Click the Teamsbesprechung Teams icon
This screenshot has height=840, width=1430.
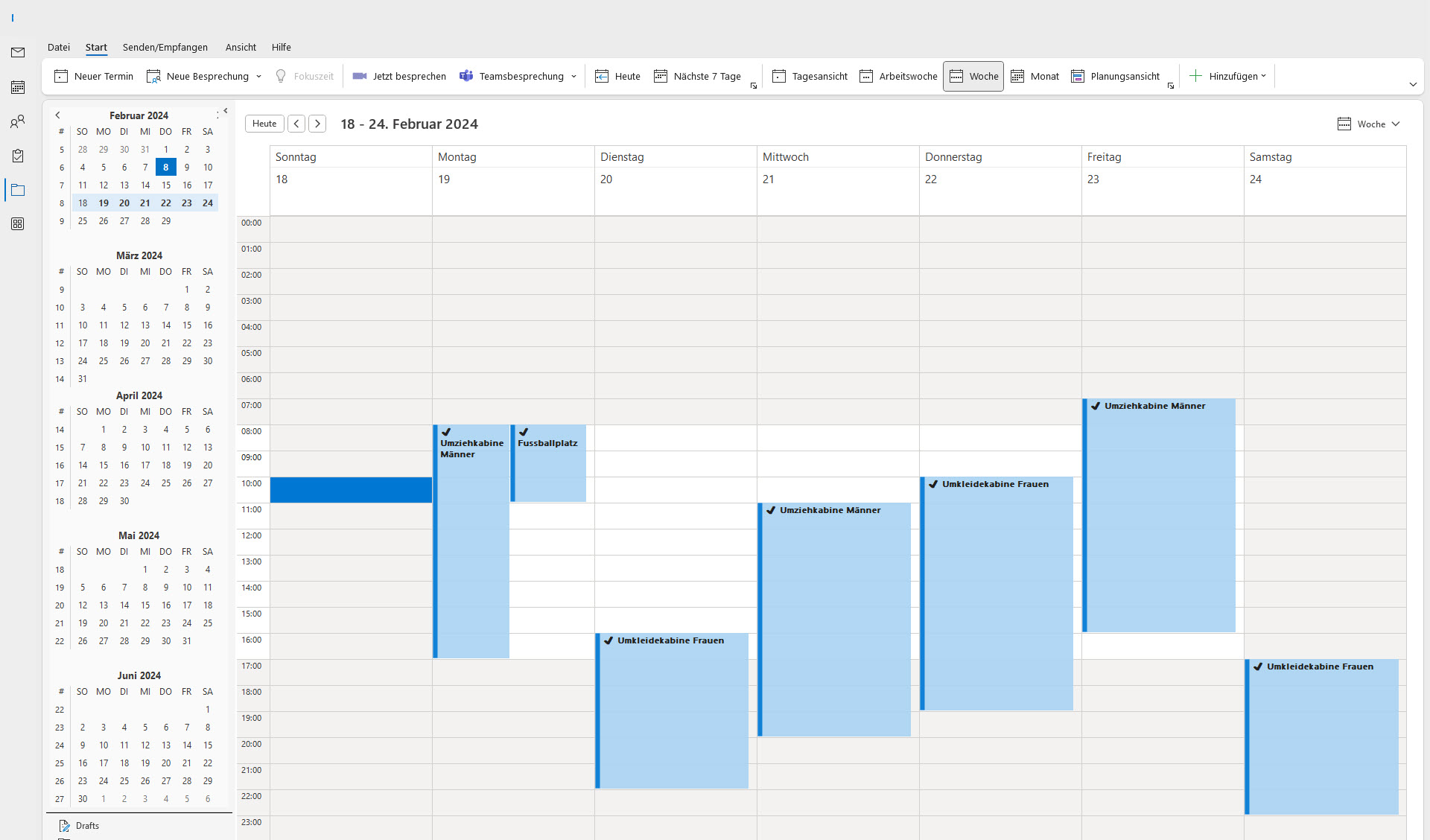click(x=466, y=76)
